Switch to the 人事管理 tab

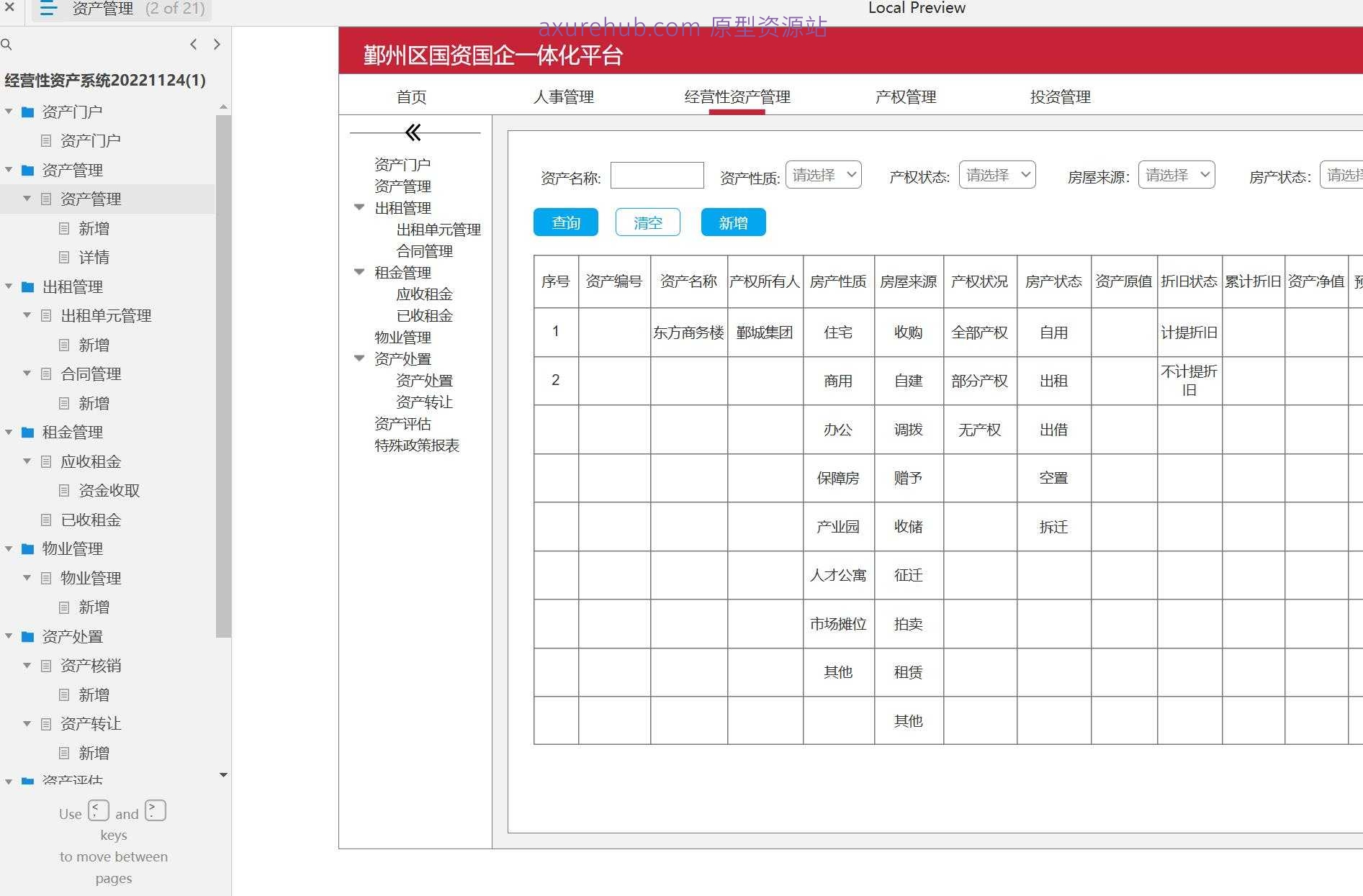[x=564, y=96]
